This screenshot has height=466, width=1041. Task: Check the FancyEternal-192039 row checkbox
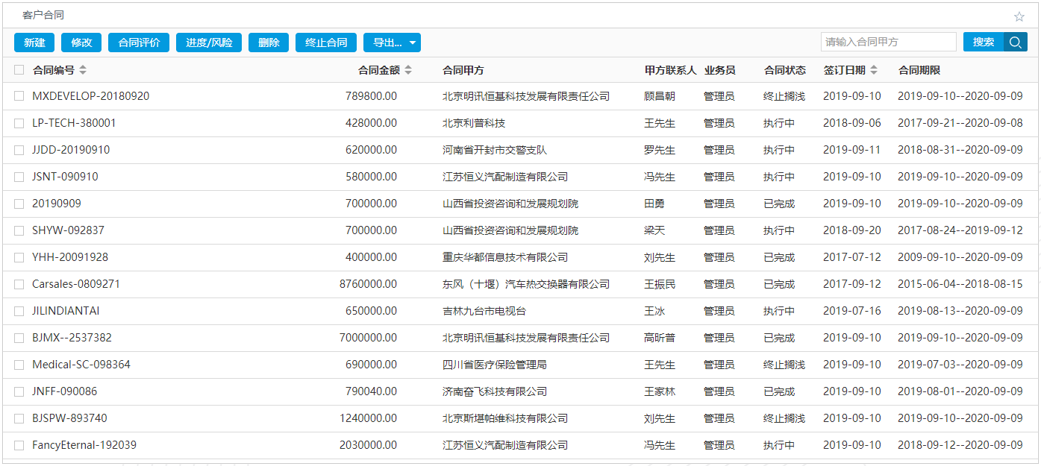point(19,445)
